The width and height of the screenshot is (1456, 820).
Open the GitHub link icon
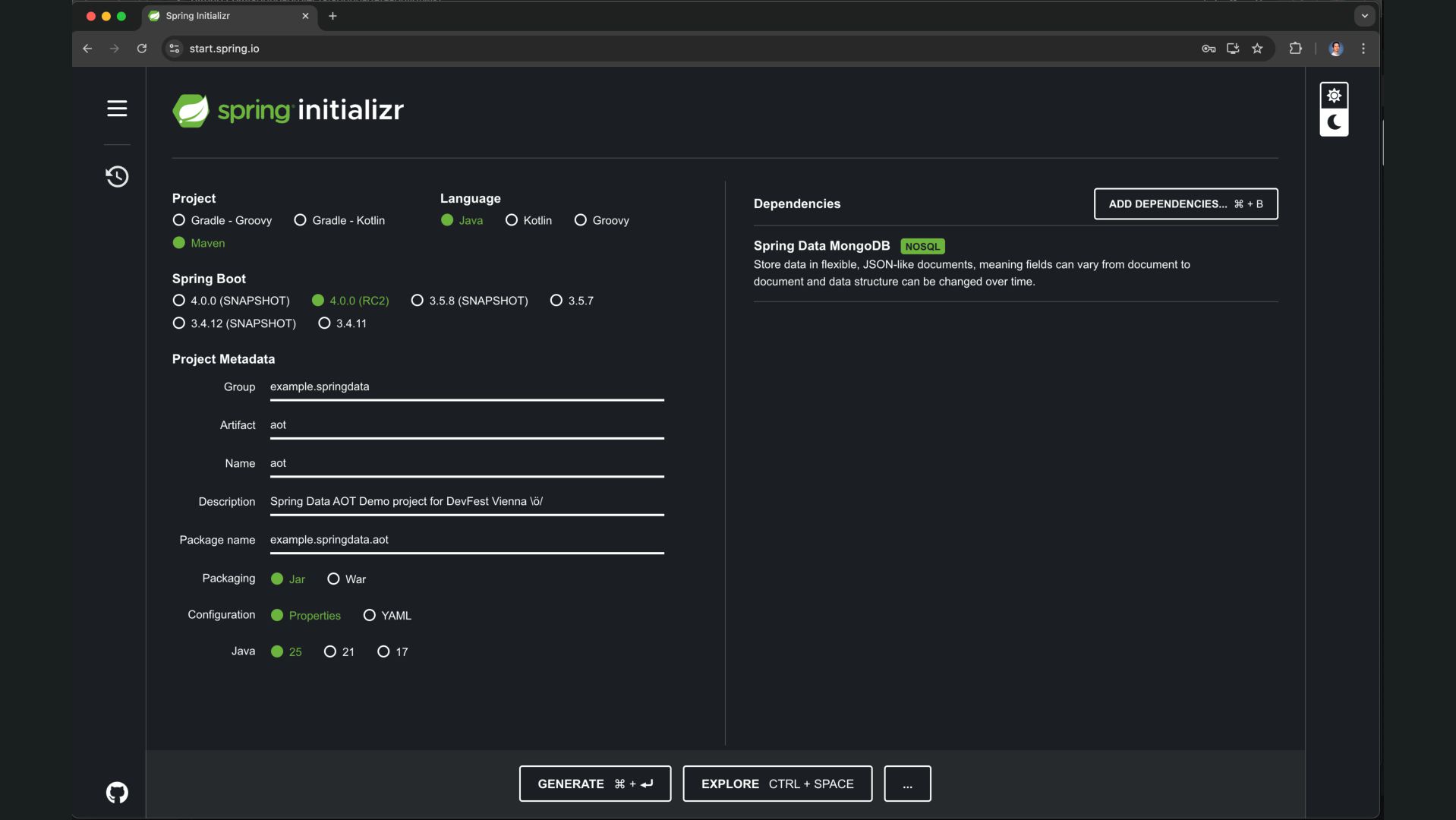click(x=117, y=793)
